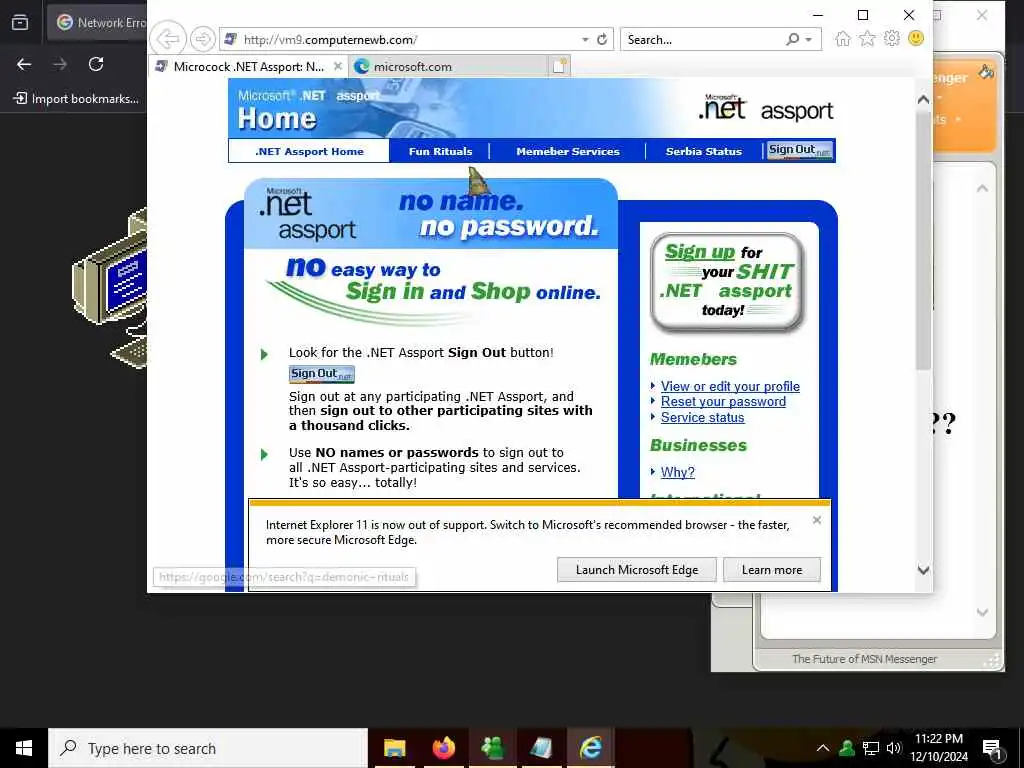Click the paint icon in MSN Messenger window
Screen dimensions: 1024x768
[x=986, y=72]
